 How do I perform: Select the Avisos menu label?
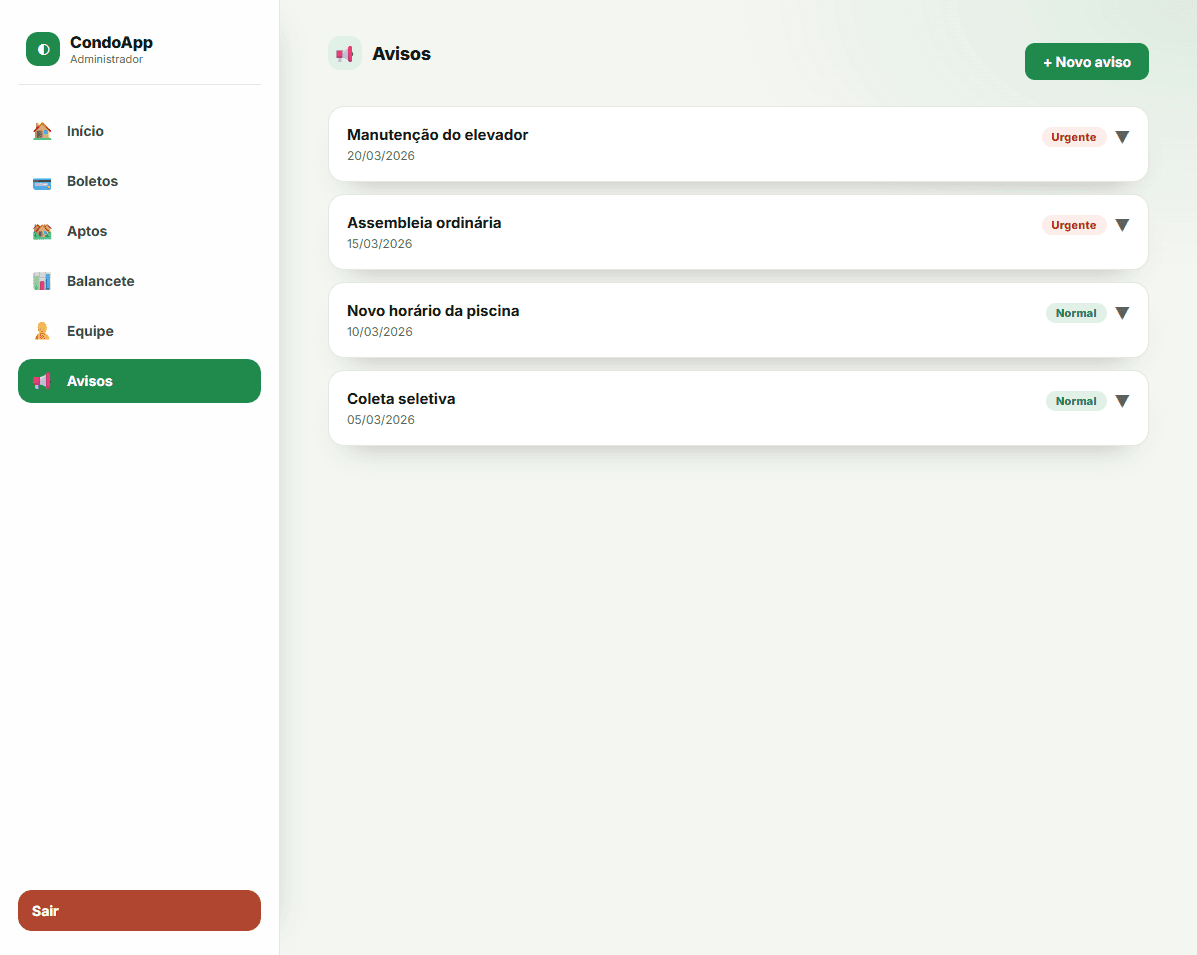(x=89, y=381)
